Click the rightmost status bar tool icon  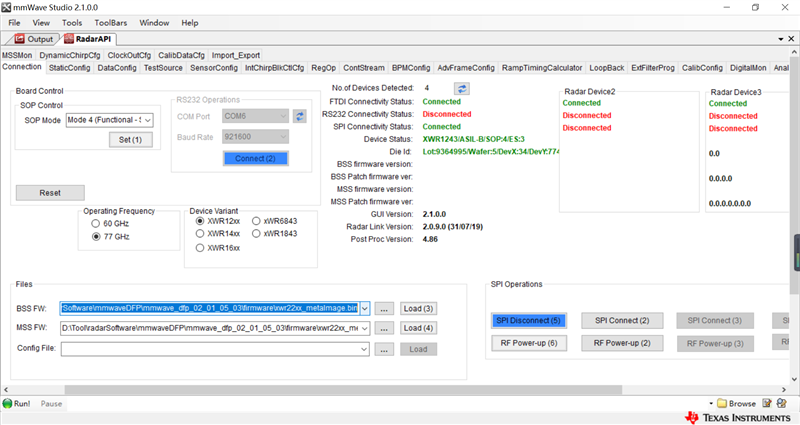[x=782, y=403]
